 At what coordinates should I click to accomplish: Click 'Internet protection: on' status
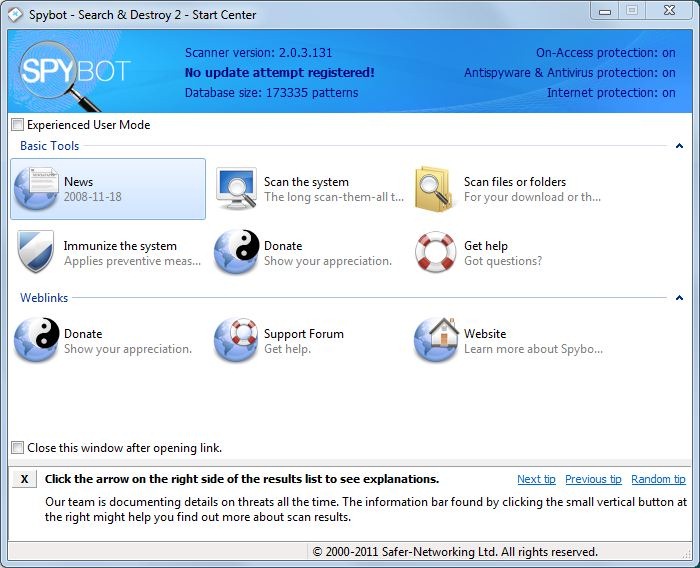(611, 92)
